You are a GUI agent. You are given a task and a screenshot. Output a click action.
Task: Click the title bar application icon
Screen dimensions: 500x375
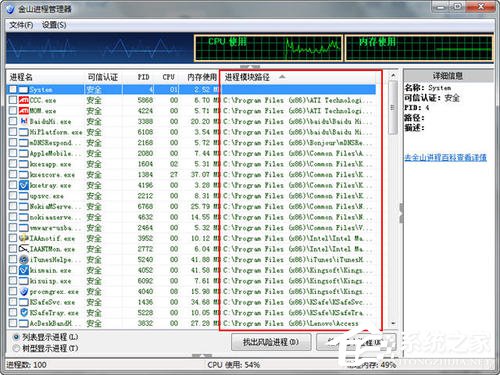[10, 9]
